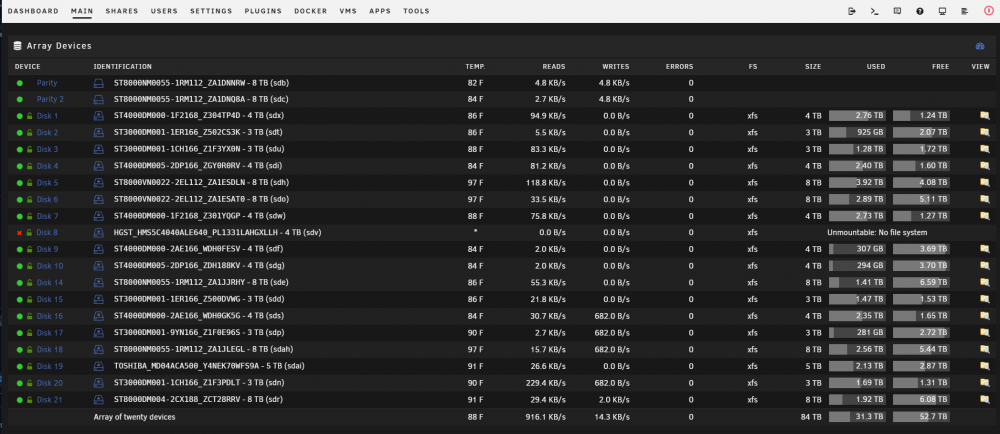Screen dimensions: 1000x434
Task: Open the info monitor icon in header
Action: pyautogui.click(x=942, y=11)
